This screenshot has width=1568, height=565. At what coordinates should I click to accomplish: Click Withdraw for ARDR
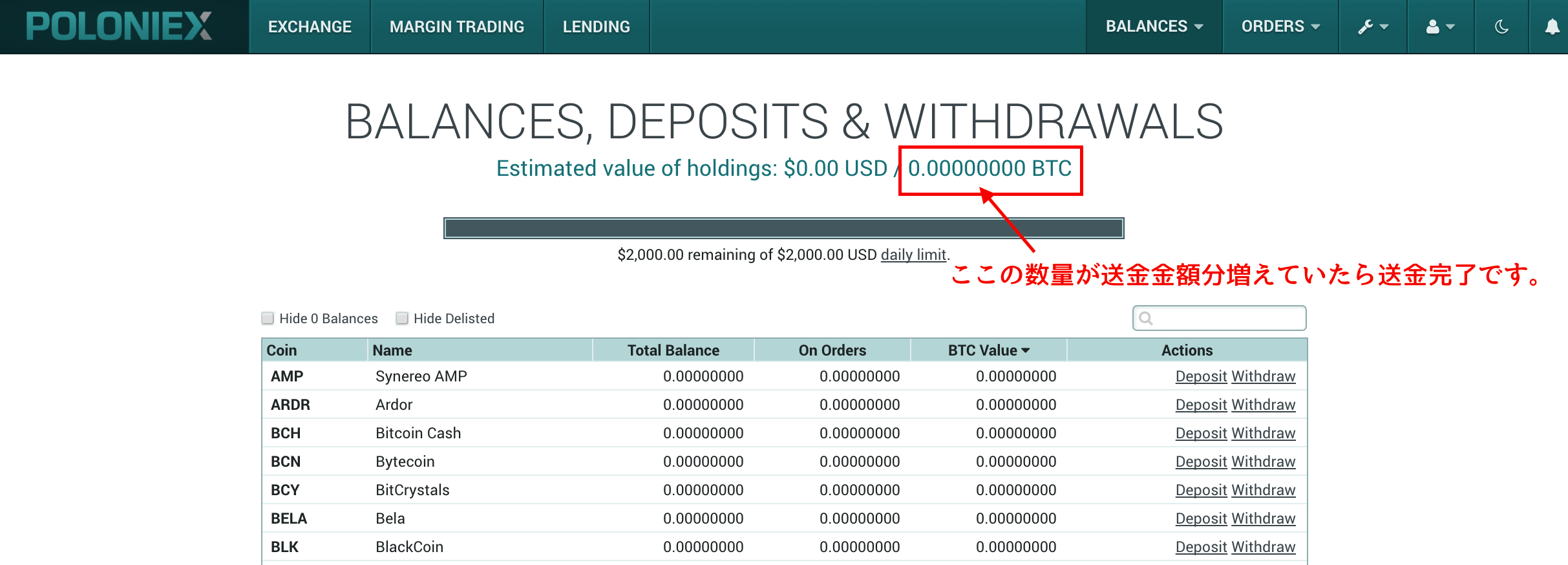[1264, 405]
